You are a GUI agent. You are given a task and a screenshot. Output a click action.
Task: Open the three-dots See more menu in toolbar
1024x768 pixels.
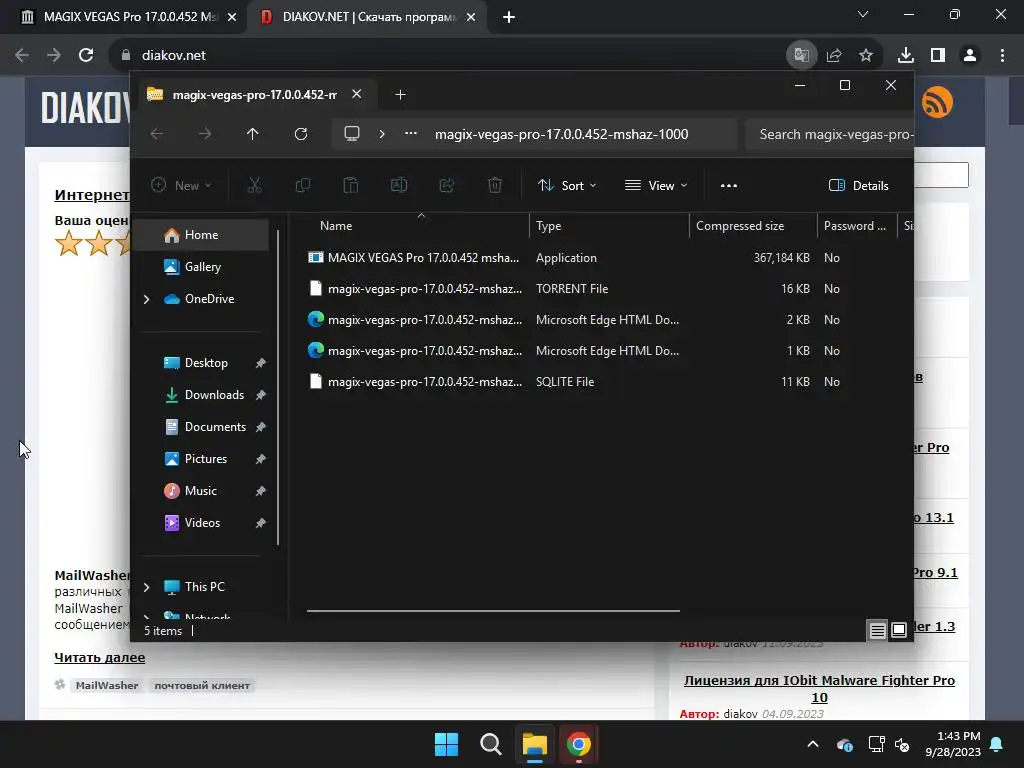729,185
